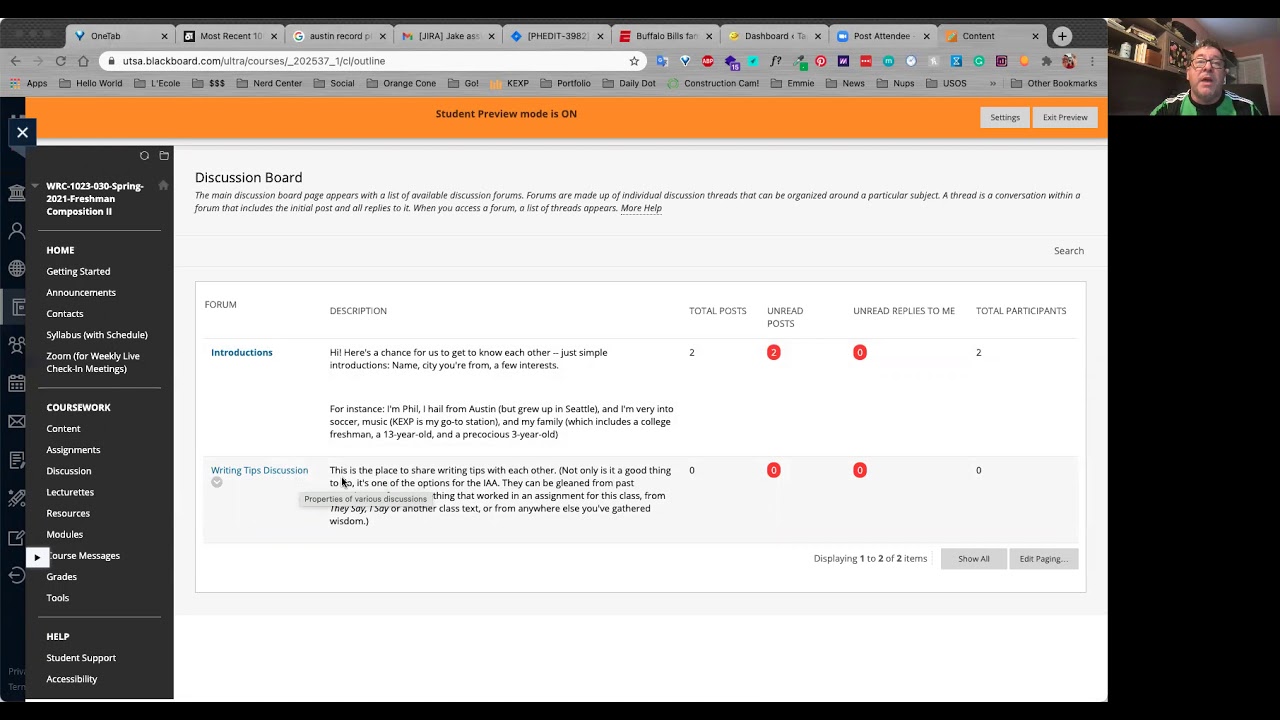The image size is (1280, 720).
Task: Show overflow bookmarks with chevron
Action: (992, 84)
